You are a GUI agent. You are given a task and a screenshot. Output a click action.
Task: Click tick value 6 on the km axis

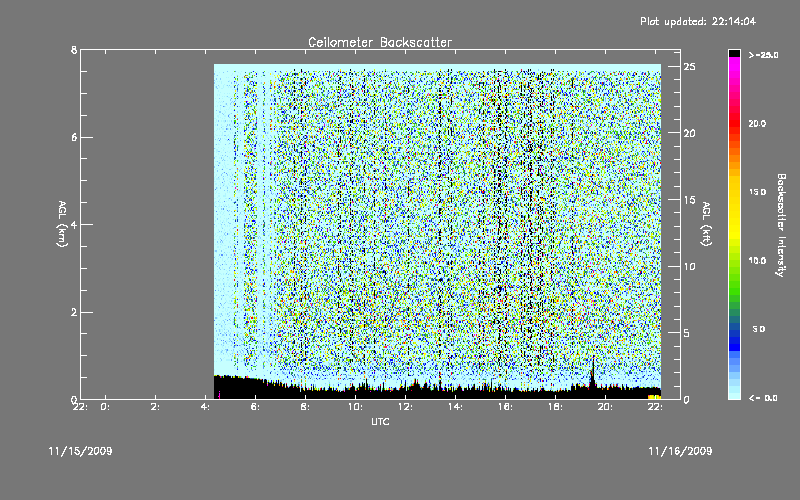point(74,137)
